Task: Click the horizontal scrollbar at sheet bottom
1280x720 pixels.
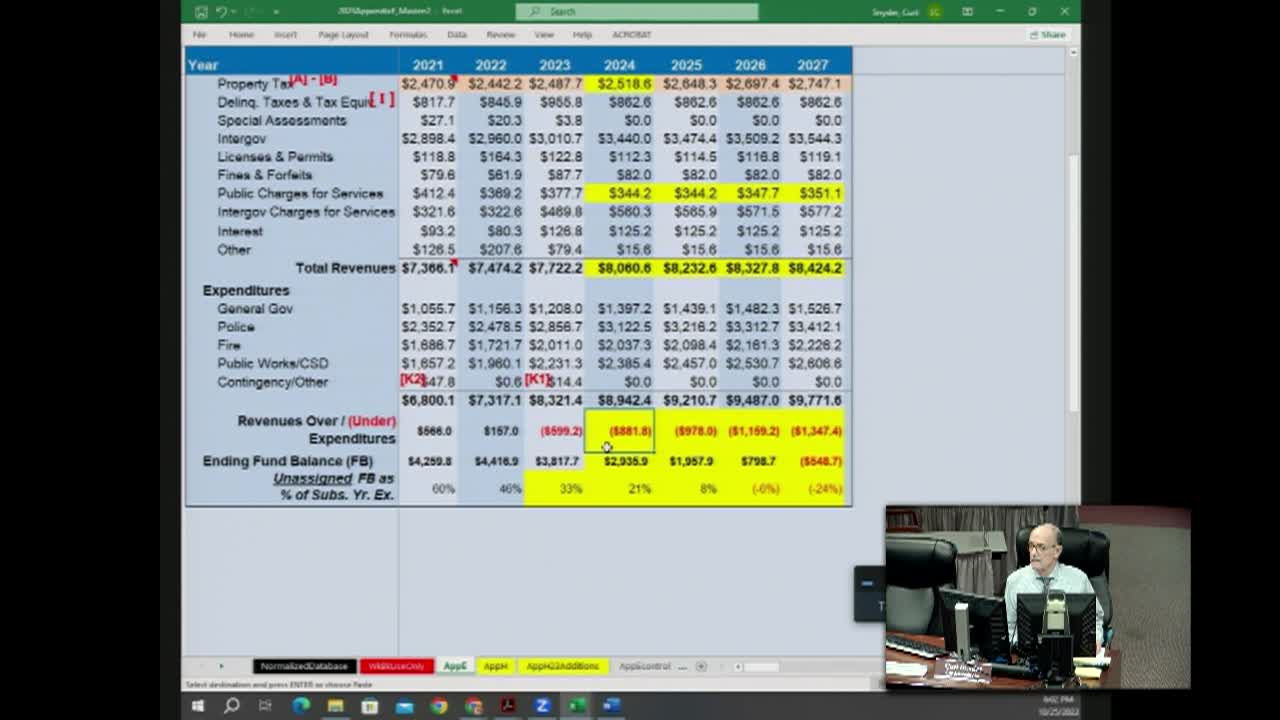Action: coord(760,666)
